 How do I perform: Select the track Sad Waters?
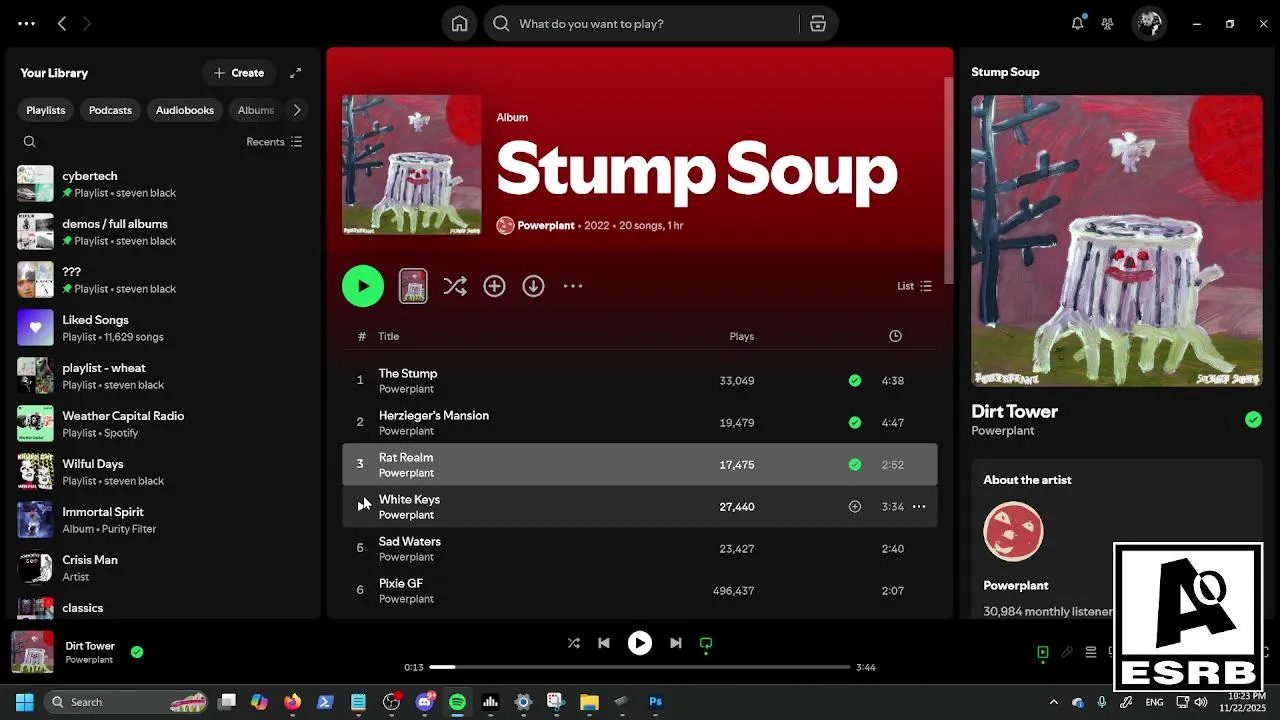coord(640,549)
